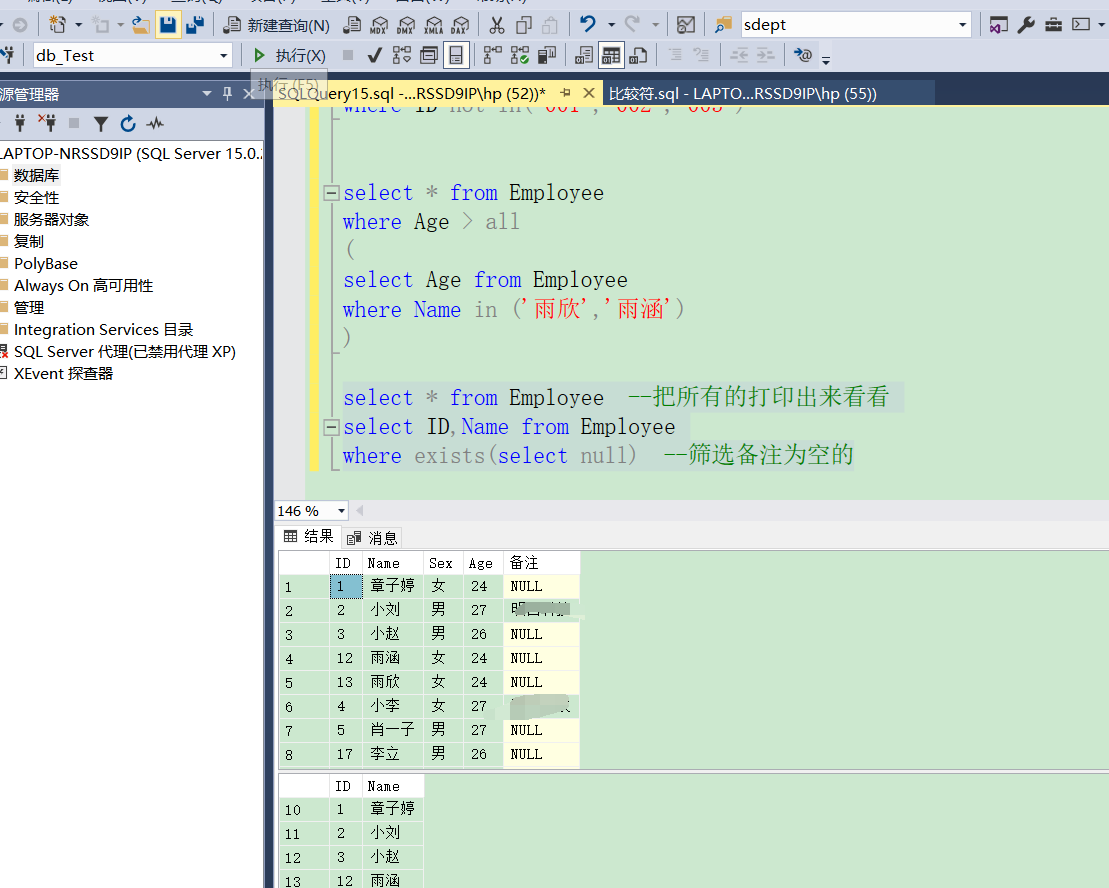The height and width of the screenshot is (888, 1109).
Task: Open SQL editor toolbar overflow options
Action: (x=825, y=60)
